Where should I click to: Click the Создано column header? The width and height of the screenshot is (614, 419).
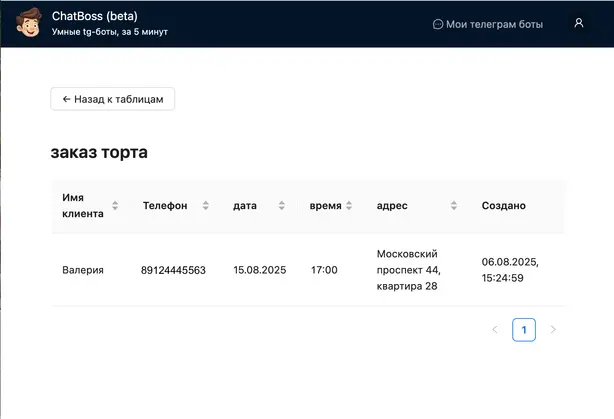click(504, 206)
